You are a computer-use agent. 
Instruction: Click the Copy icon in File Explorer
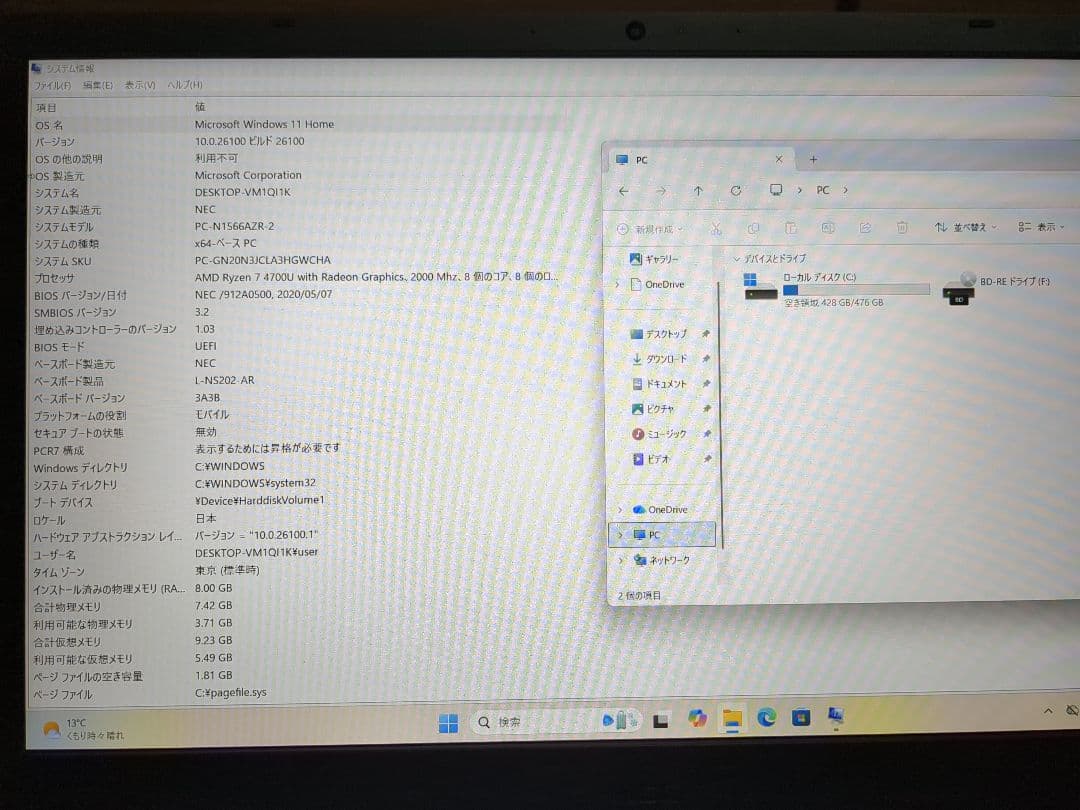[x=755, y=227]
